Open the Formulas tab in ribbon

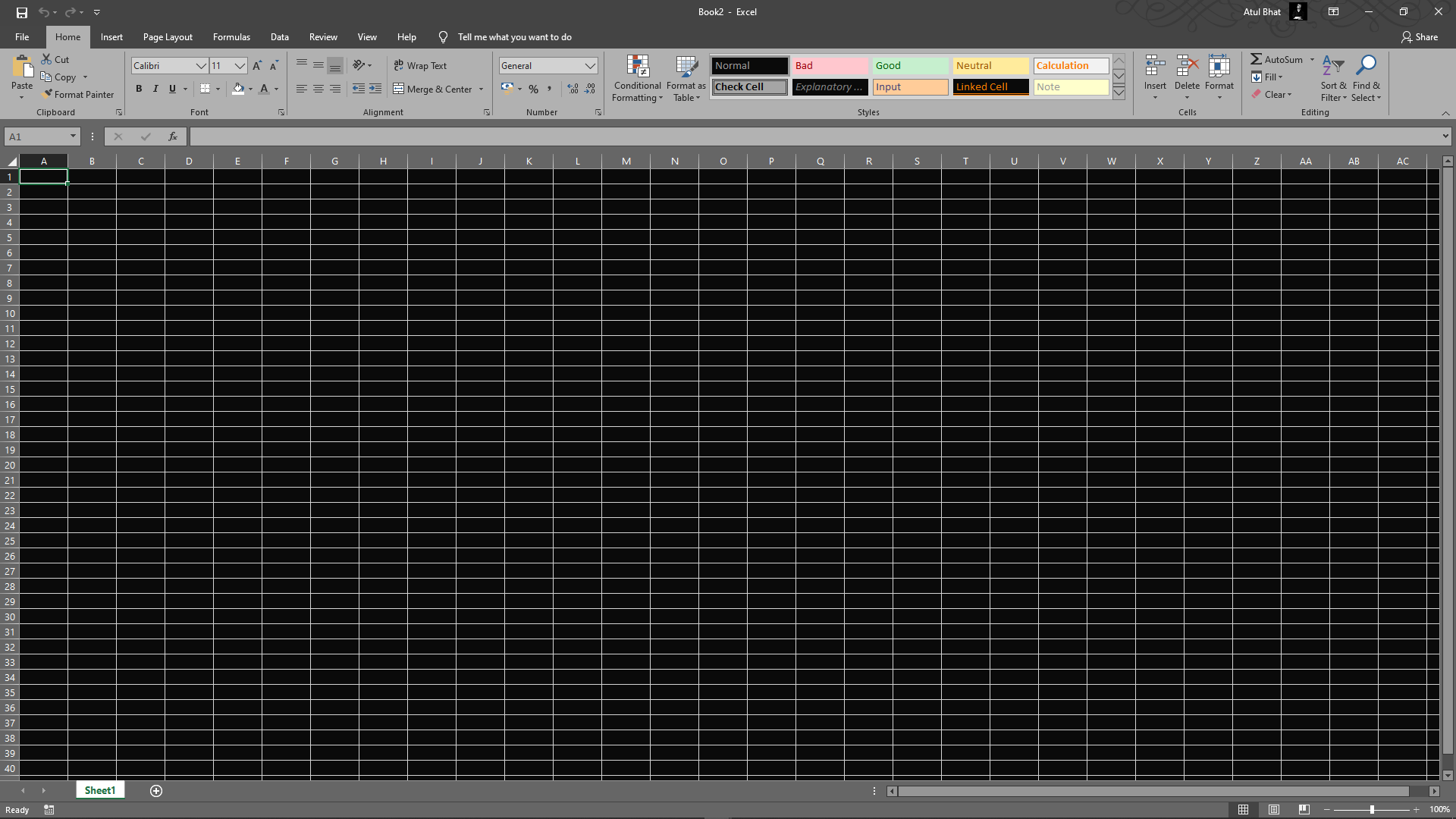point(230,37)
